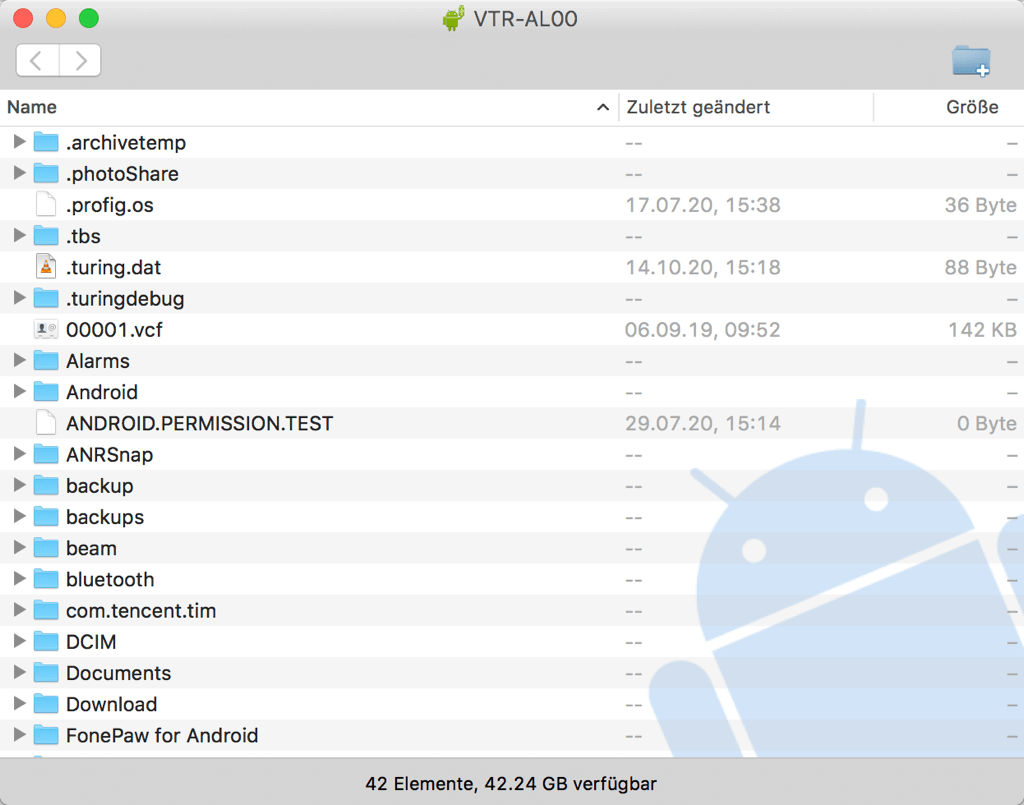Click the VTR-AL00 window title

coord(525,19)
